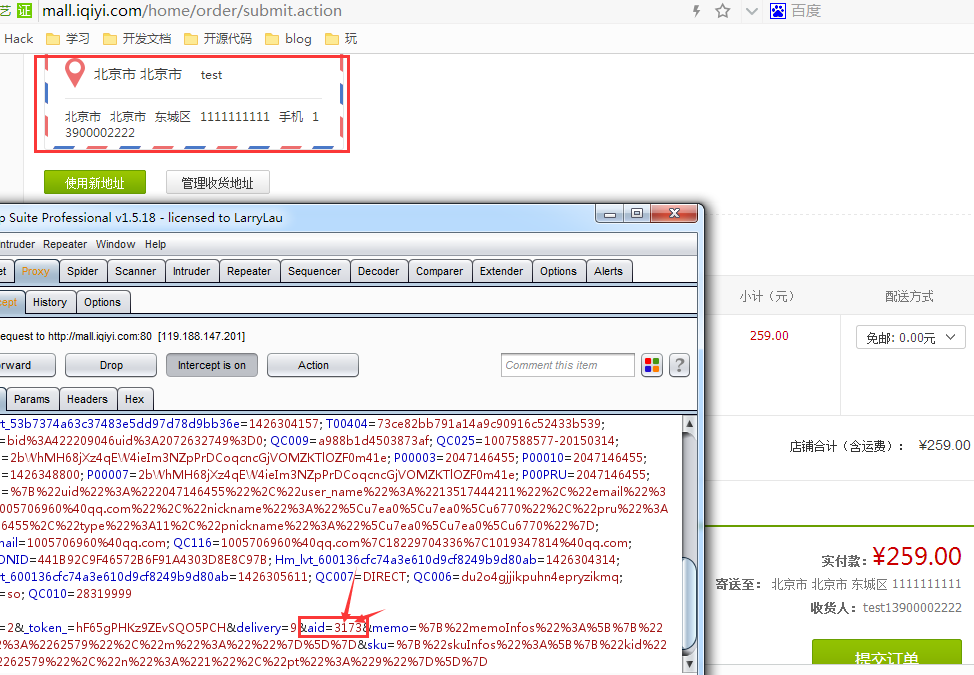Open the 免邮: 0.00元 delivery dropdown
This screenshot has width=974, height=675.
(x=911, y=338)
